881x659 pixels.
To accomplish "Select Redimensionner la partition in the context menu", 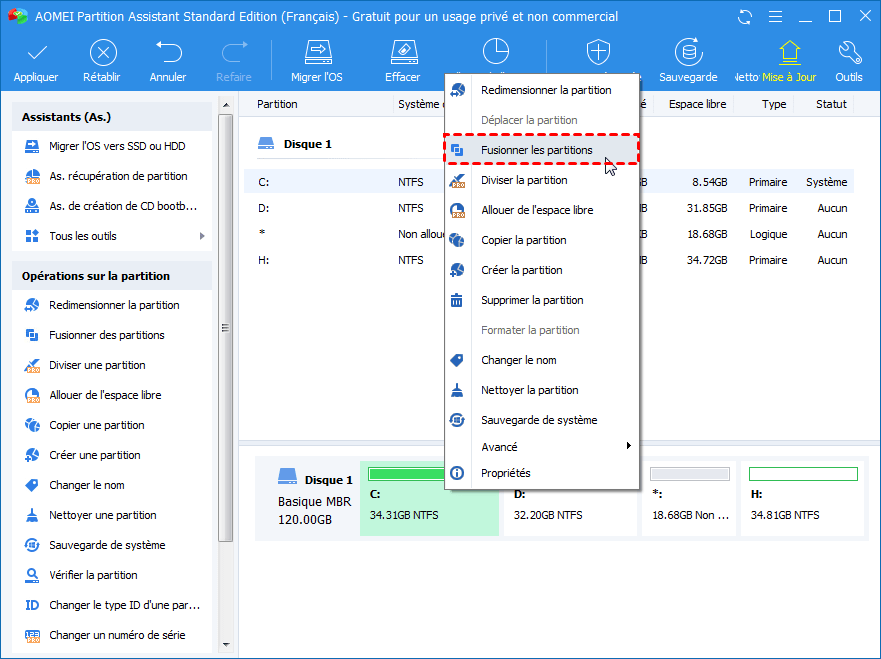I will point(542,90).
